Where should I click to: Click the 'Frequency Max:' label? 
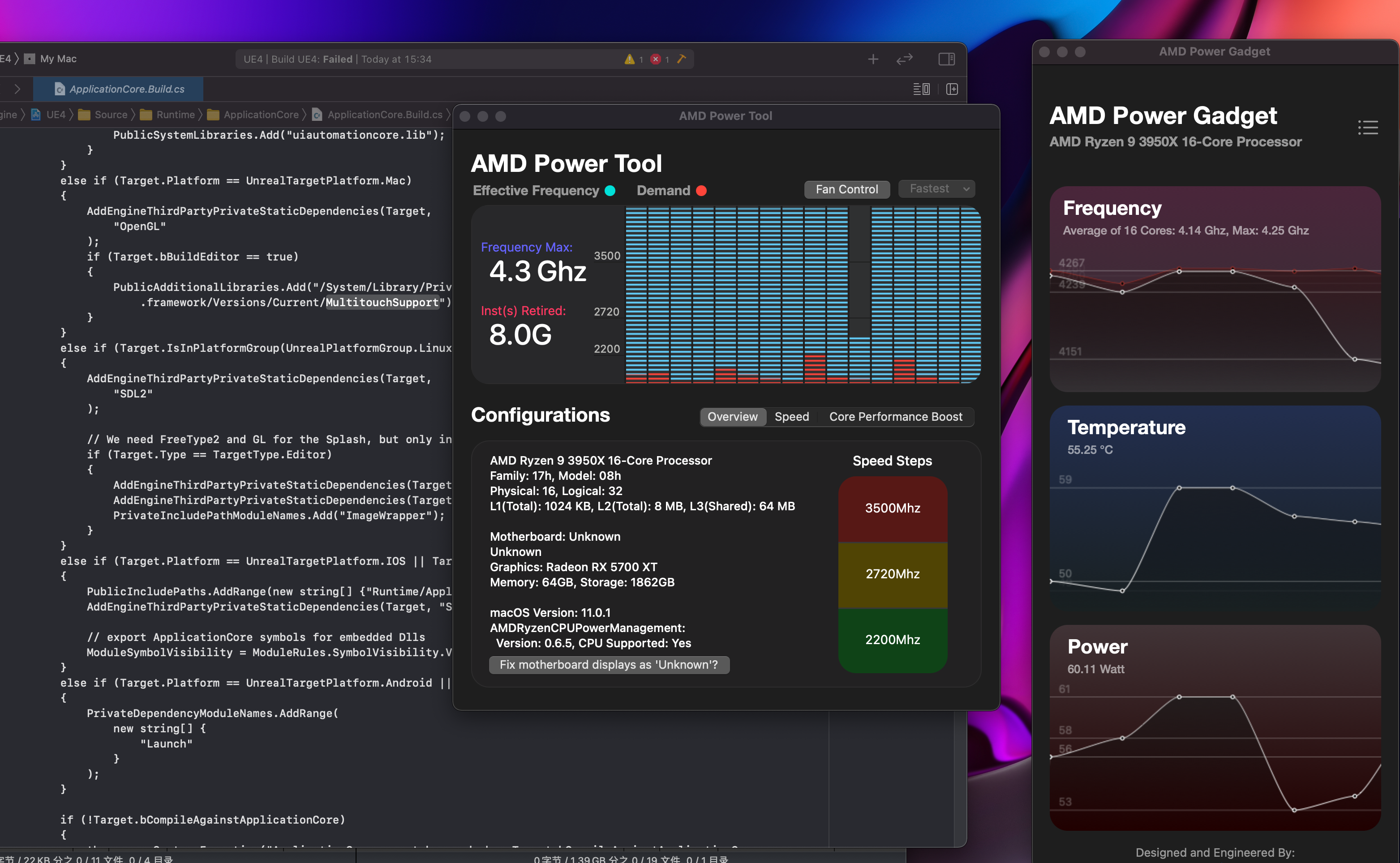point(526,247)
